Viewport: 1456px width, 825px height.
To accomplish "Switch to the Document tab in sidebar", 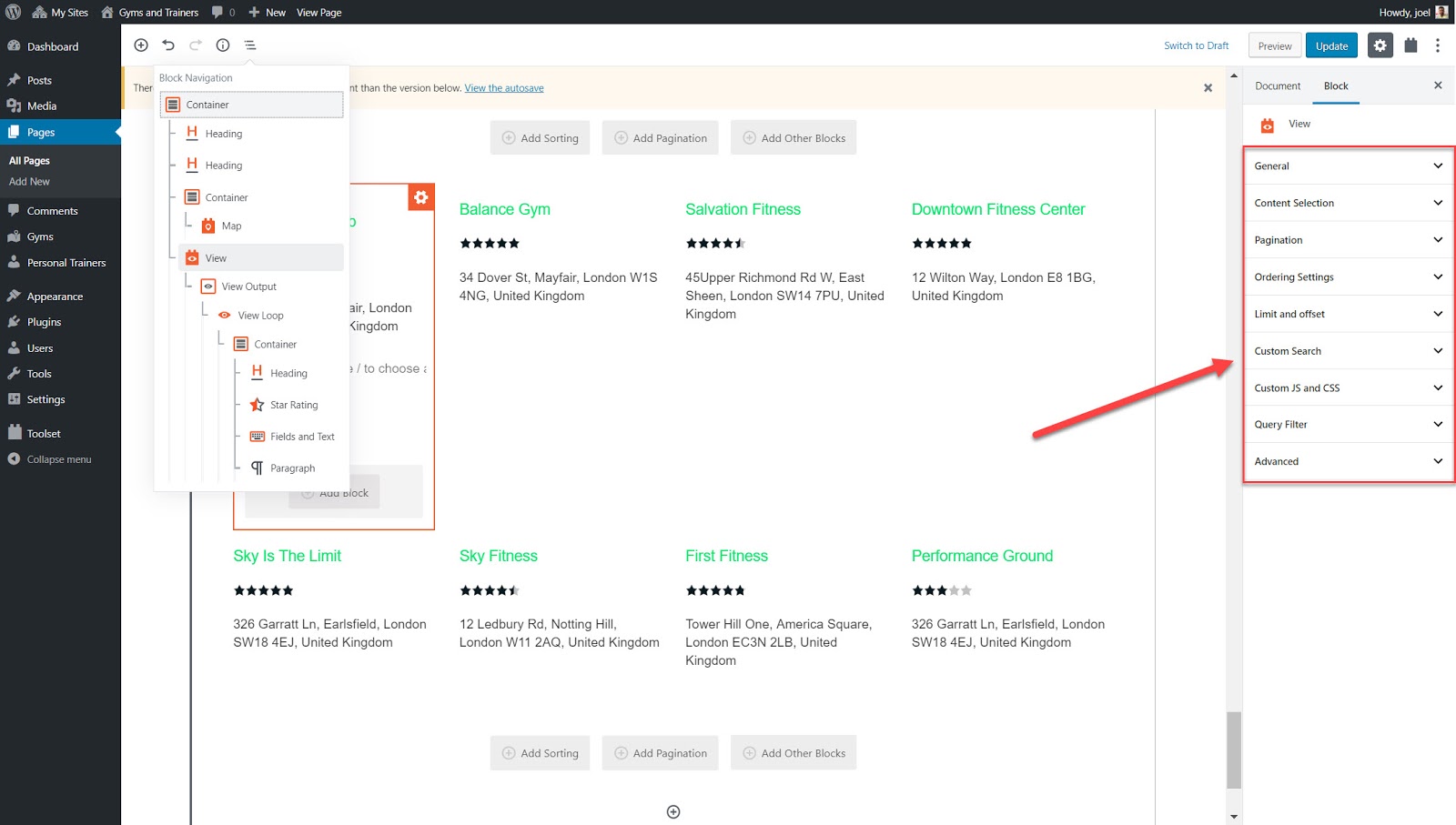I will (1277, 85).
